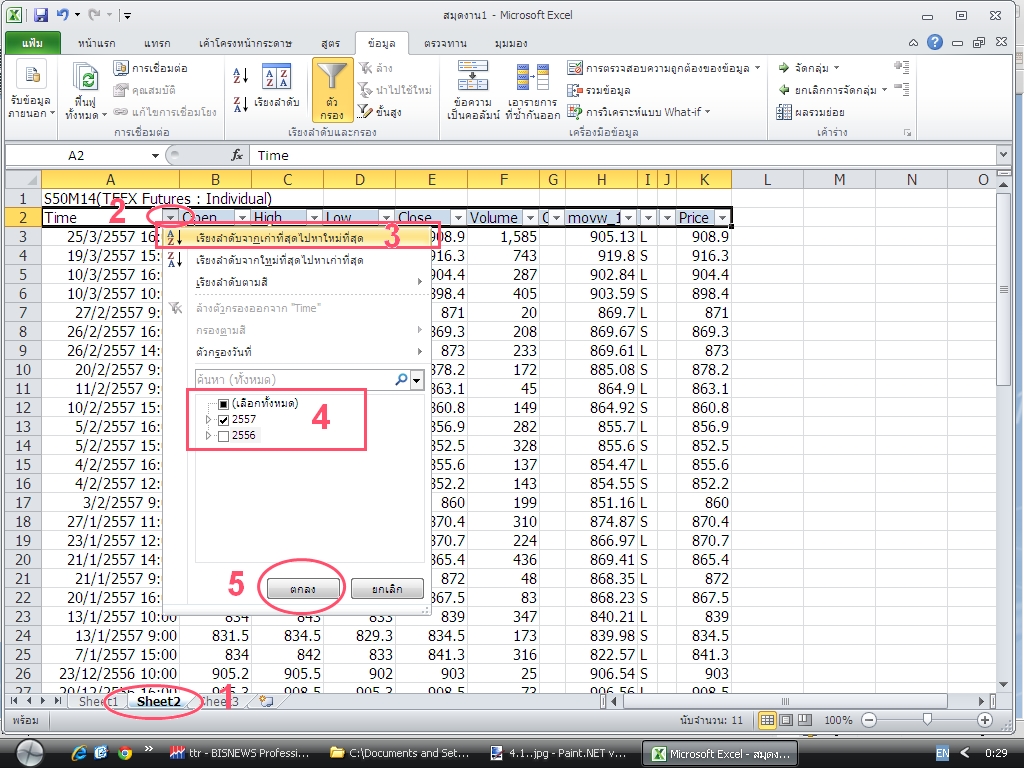Switch to the Insert ribbon tab
The height and width of the screenshot is (768, 1024).
[157, 43]
